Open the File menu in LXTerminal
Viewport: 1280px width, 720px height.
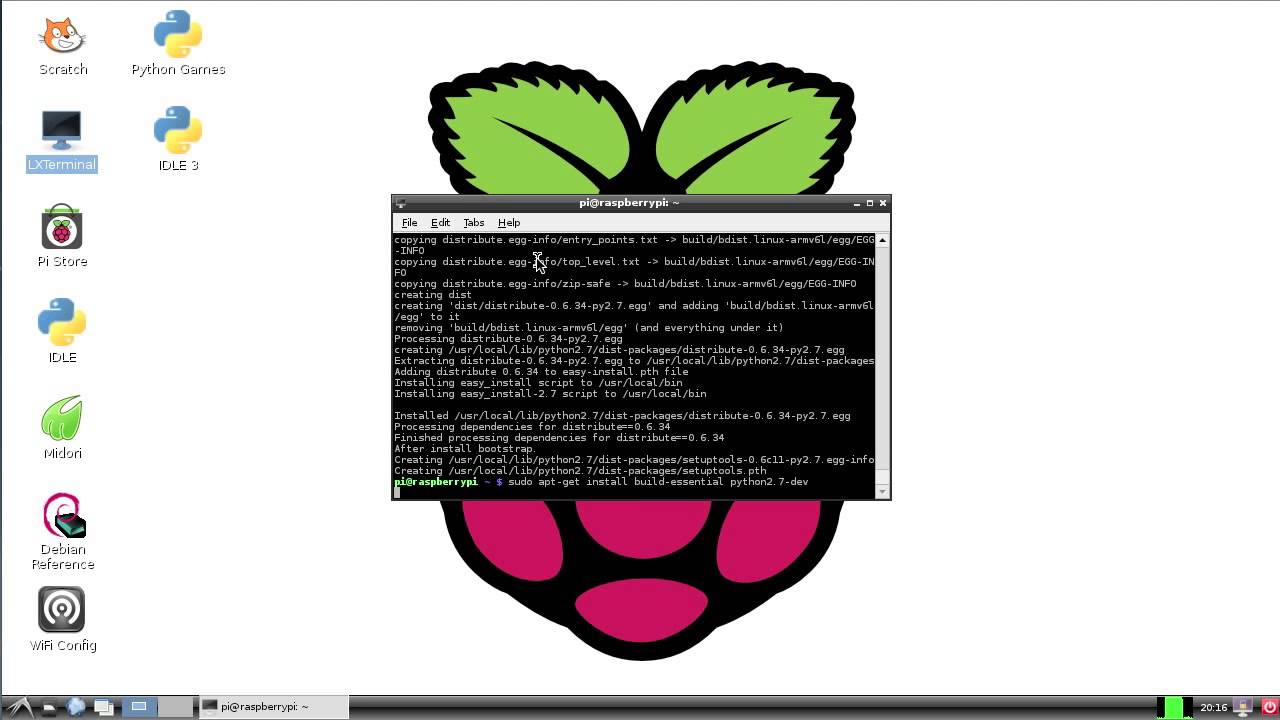pos(409,223)
